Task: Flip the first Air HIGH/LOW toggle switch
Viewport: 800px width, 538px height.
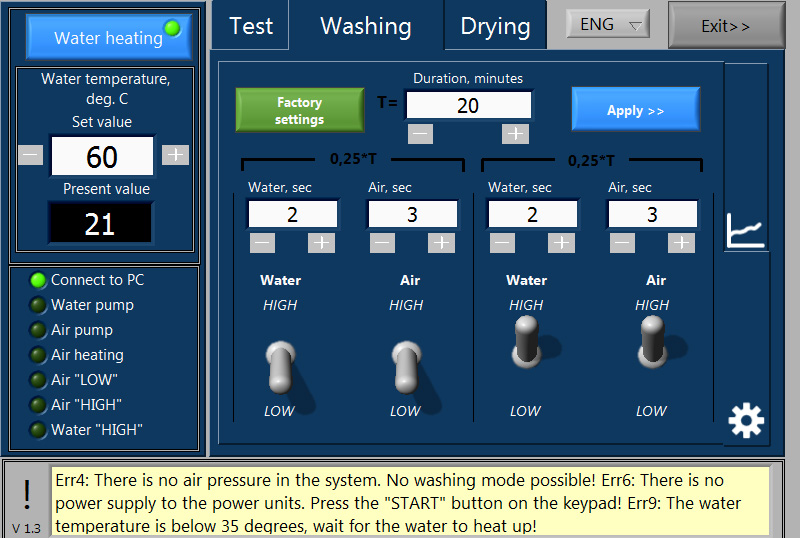Action: click(x=406, y=366)
